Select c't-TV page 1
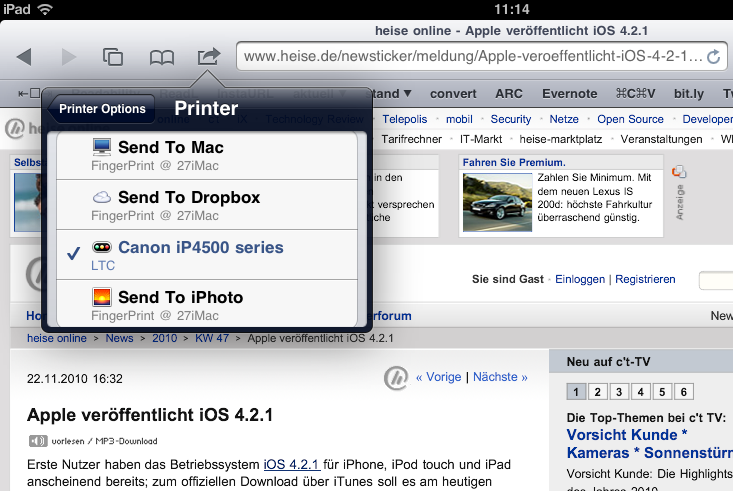The height and width of the screenshot is (491, 733). (576, 392)
